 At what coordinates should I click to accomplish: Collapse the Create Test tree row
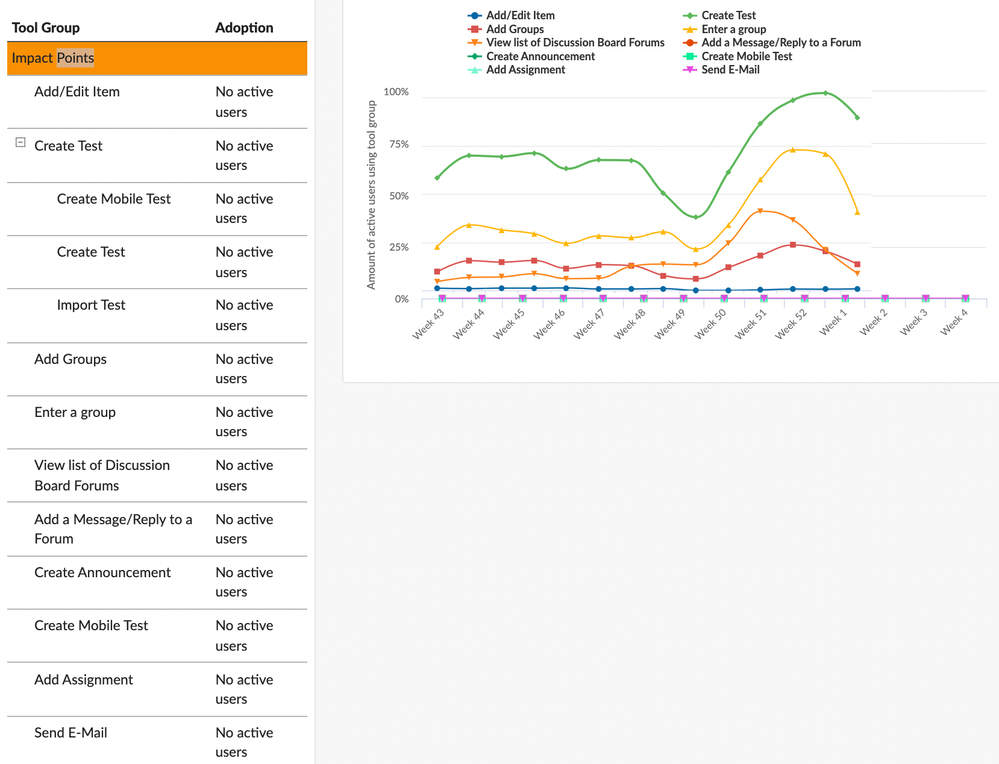(x=20, y=144)
